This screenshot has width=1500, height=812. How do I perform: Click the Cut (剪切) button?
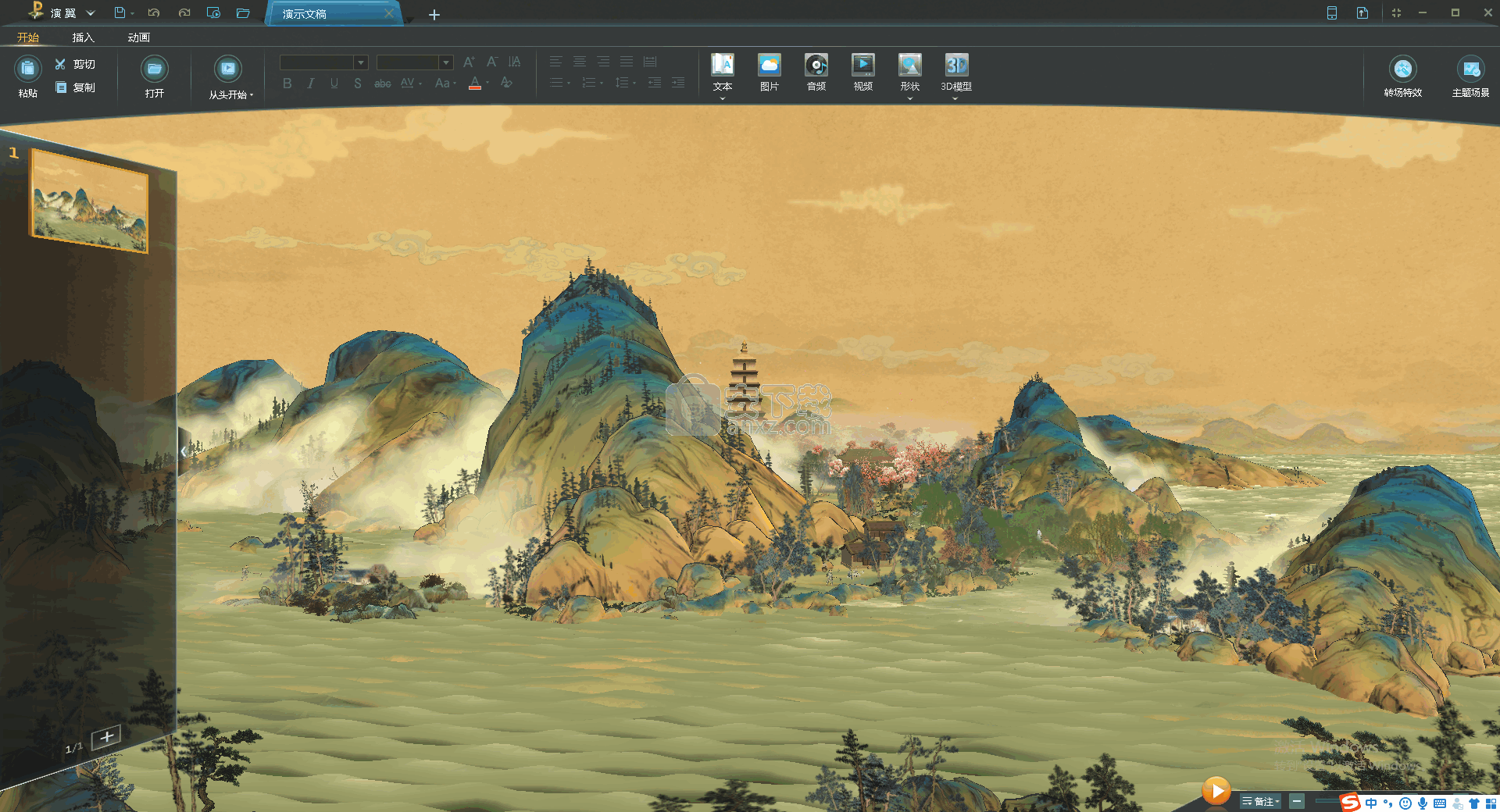[x=75, y=64]
